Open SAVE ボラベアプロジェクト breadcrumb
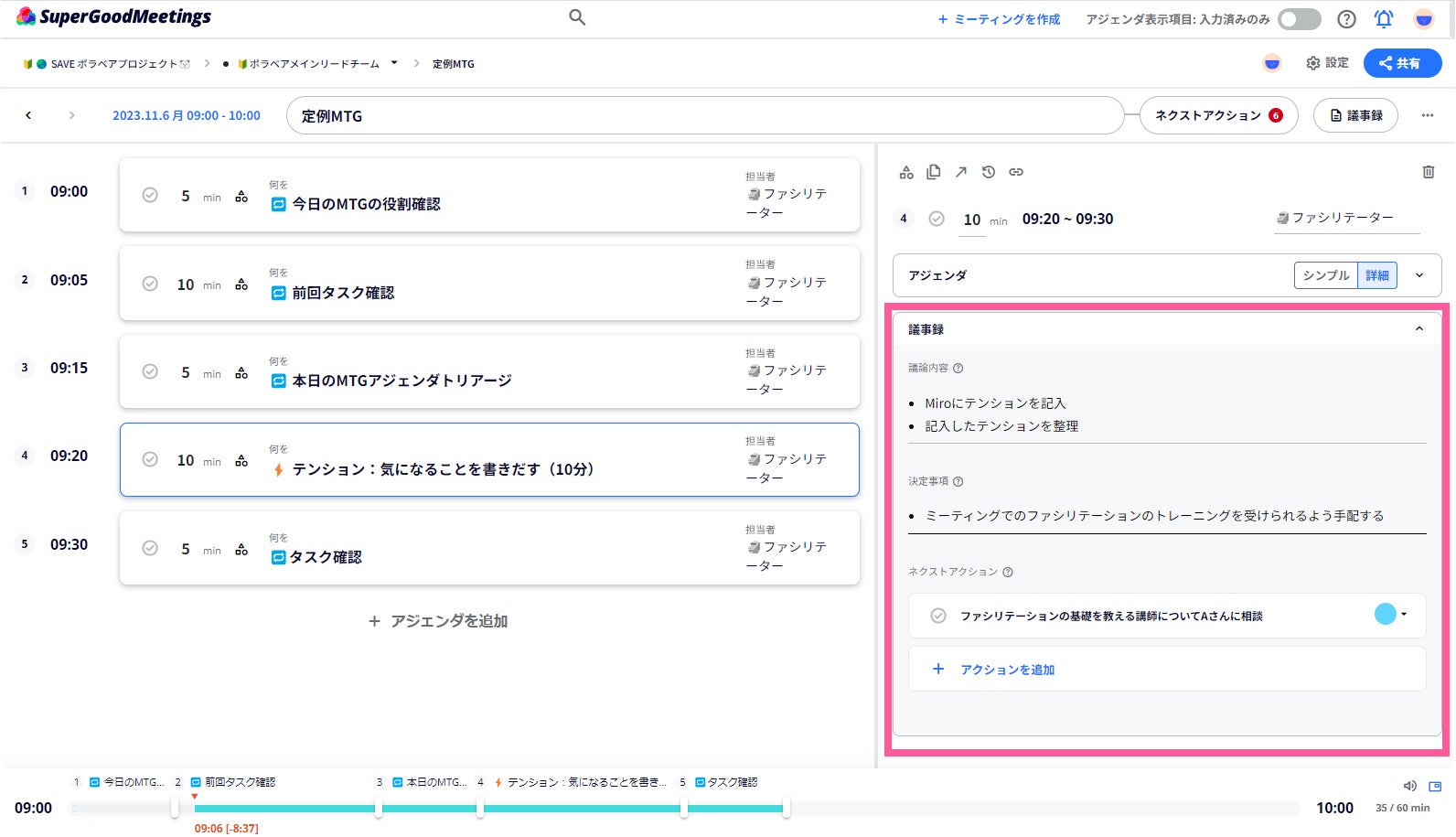 pos(108,64)
